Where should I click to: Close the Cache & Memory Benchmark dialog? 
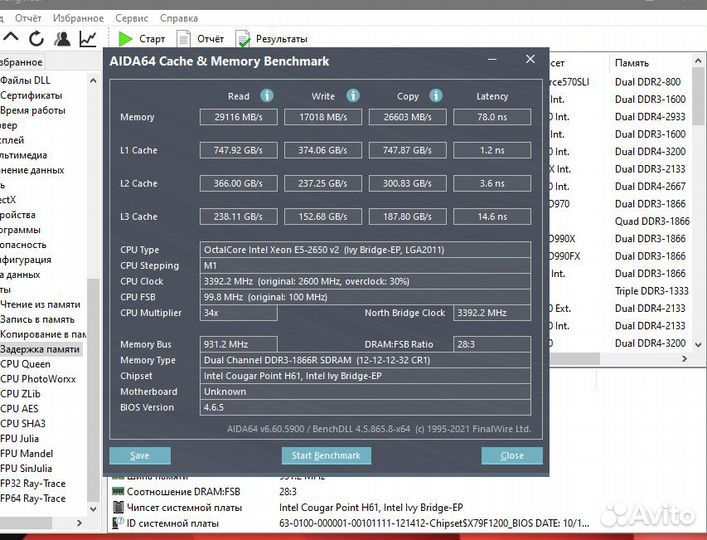coord(530,59)
